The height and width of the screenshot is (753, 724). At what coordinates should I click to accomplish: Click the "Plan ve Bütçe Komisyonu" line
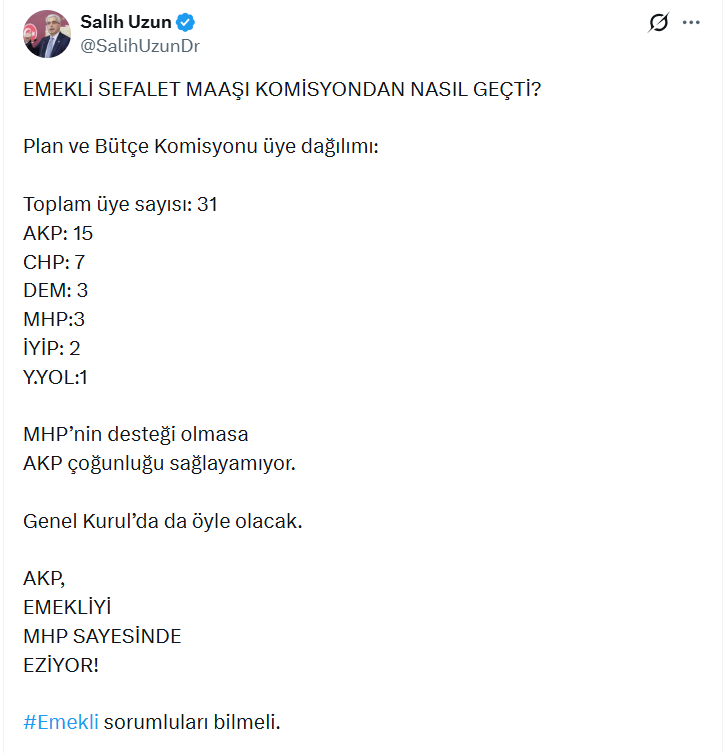pyautogui.click(x=200, y=147)
